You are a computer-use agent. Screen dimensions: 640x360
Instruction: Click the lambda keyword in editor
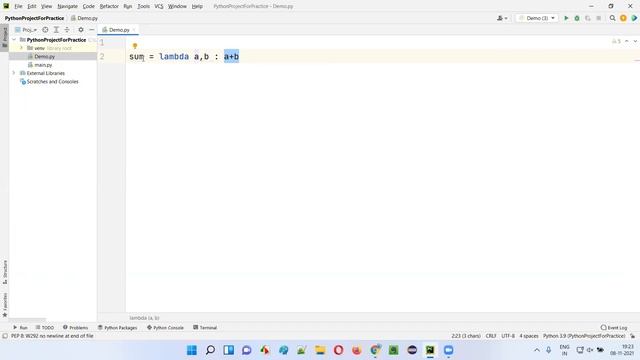(174, 56)
